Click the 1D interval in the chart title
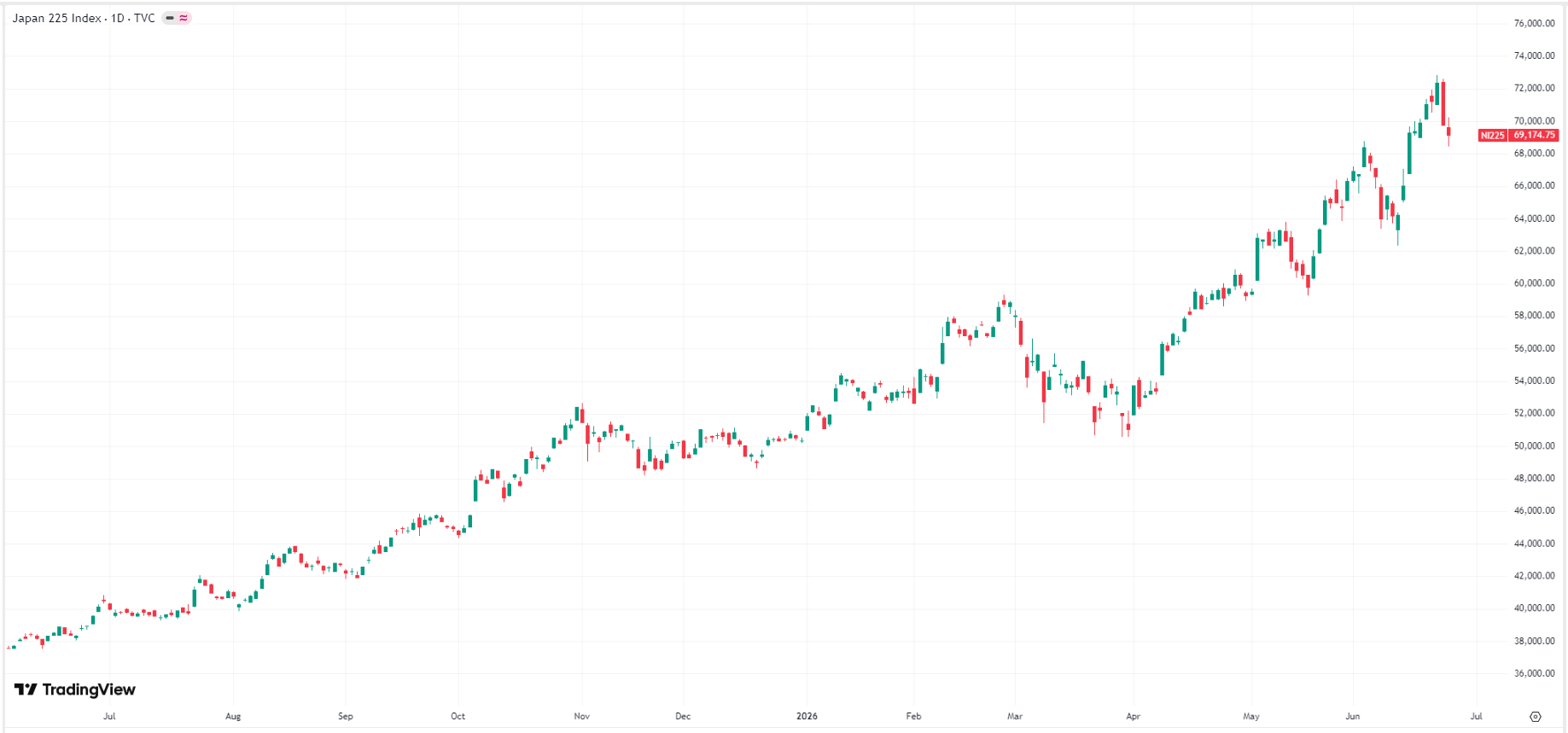This screenshot has height=733, width=1568. (x=118, y=18)
